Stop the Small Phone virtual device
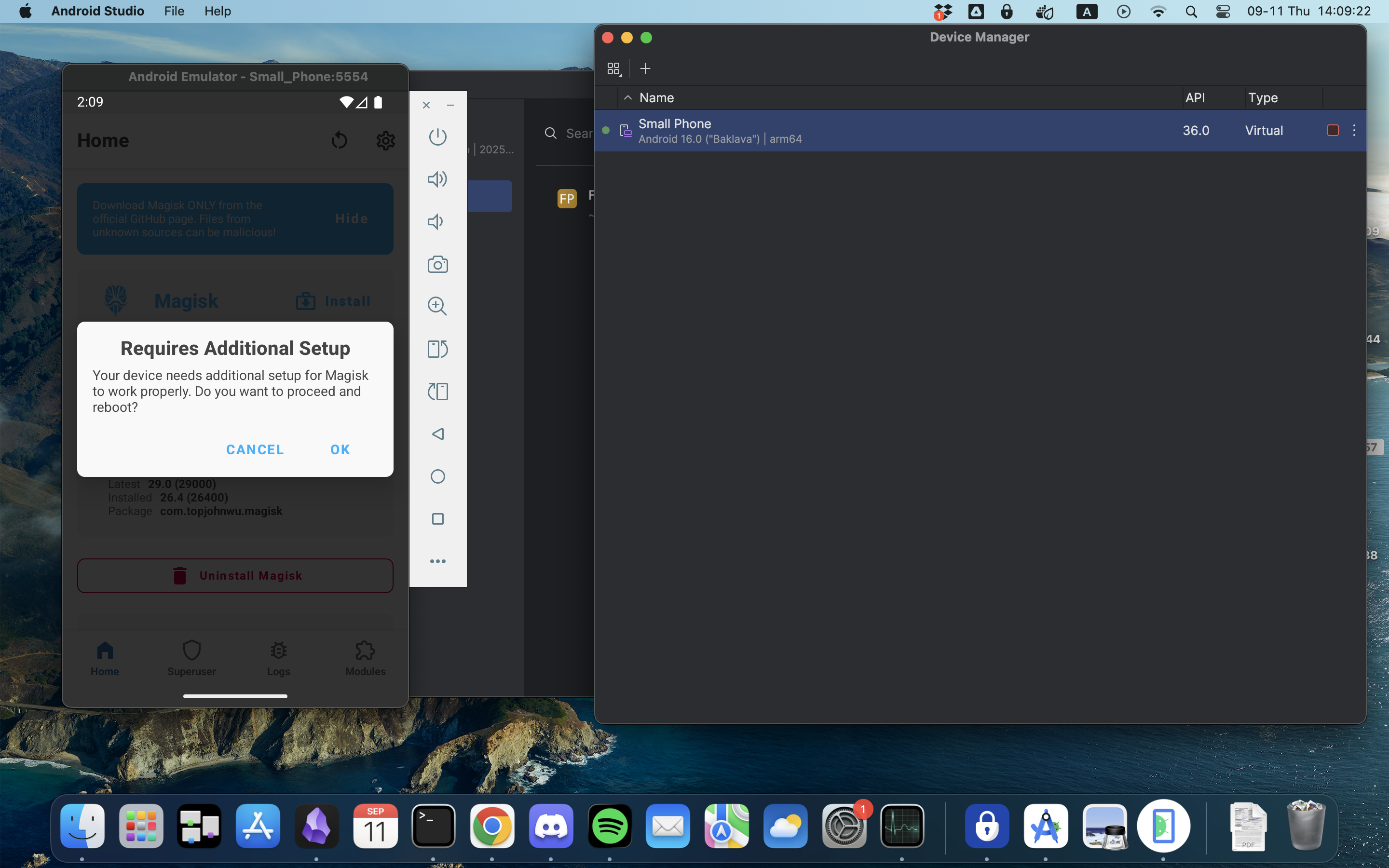 1333,130
